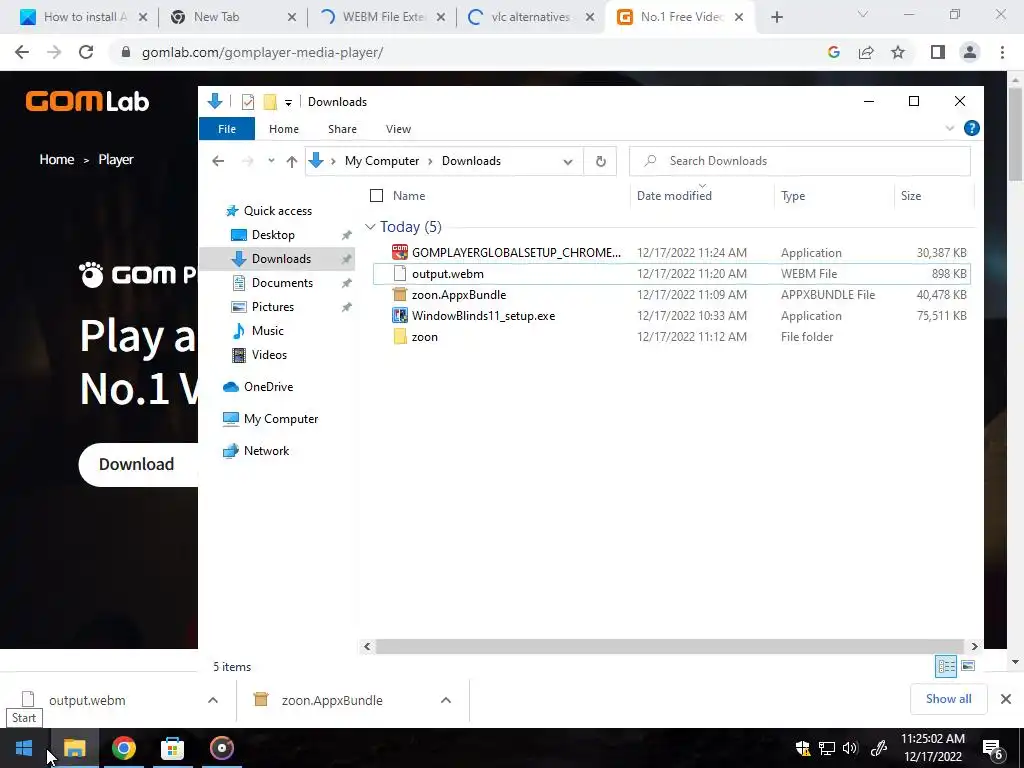1024x768 pixels.
Task: Open Windows Start button
Action: point(24,748)
